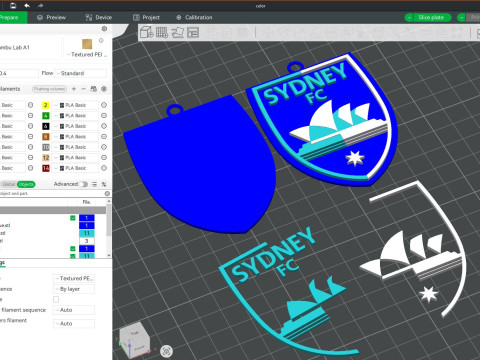Open the bottom Auto dropdown
Screen dimensions: 480x360
(x=74, y=324)
